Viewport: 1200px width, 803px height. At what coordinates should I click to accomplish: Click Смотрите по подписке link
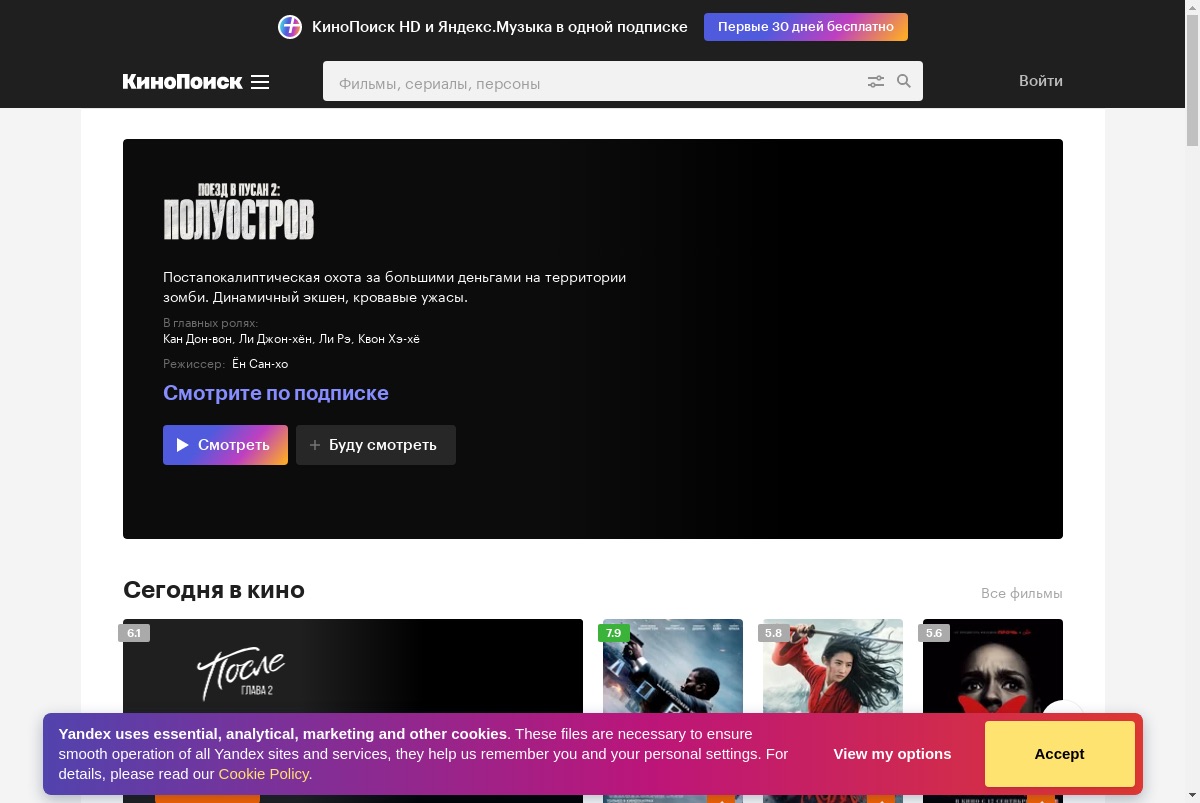pos(276,393)
